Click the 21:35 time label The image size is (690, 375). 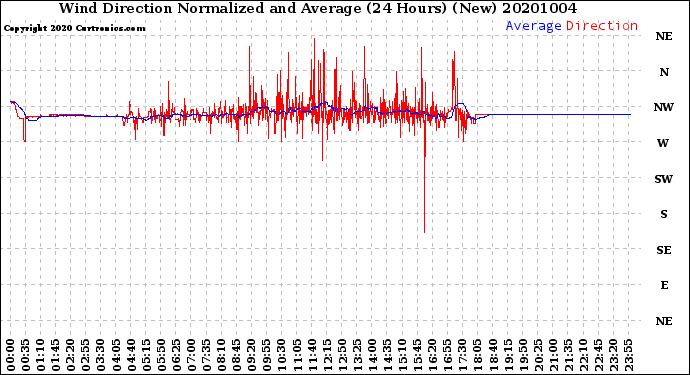(569, 355)
